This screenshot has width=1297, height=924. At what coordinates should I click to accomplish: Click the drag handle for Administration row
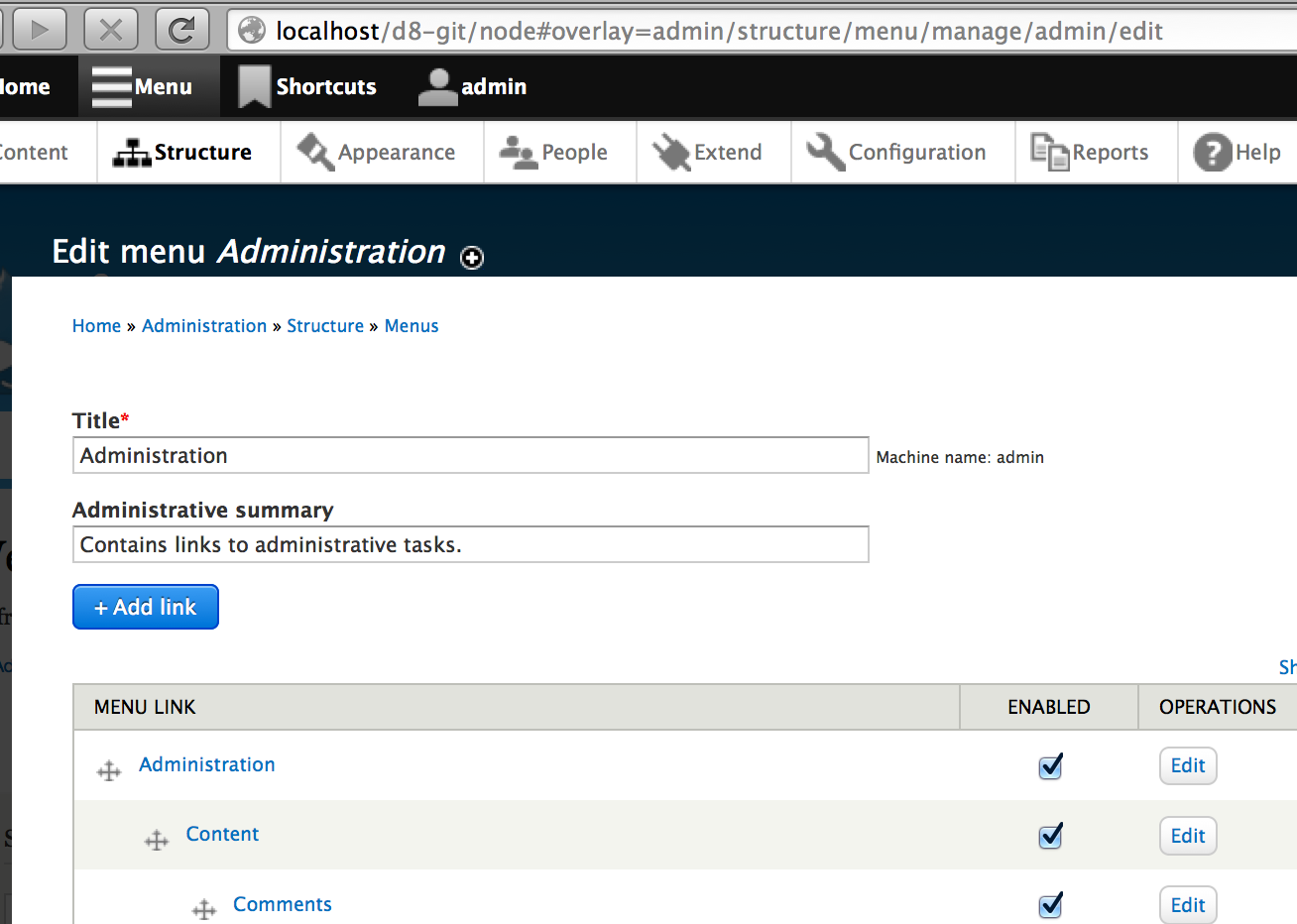coord(109,770)
